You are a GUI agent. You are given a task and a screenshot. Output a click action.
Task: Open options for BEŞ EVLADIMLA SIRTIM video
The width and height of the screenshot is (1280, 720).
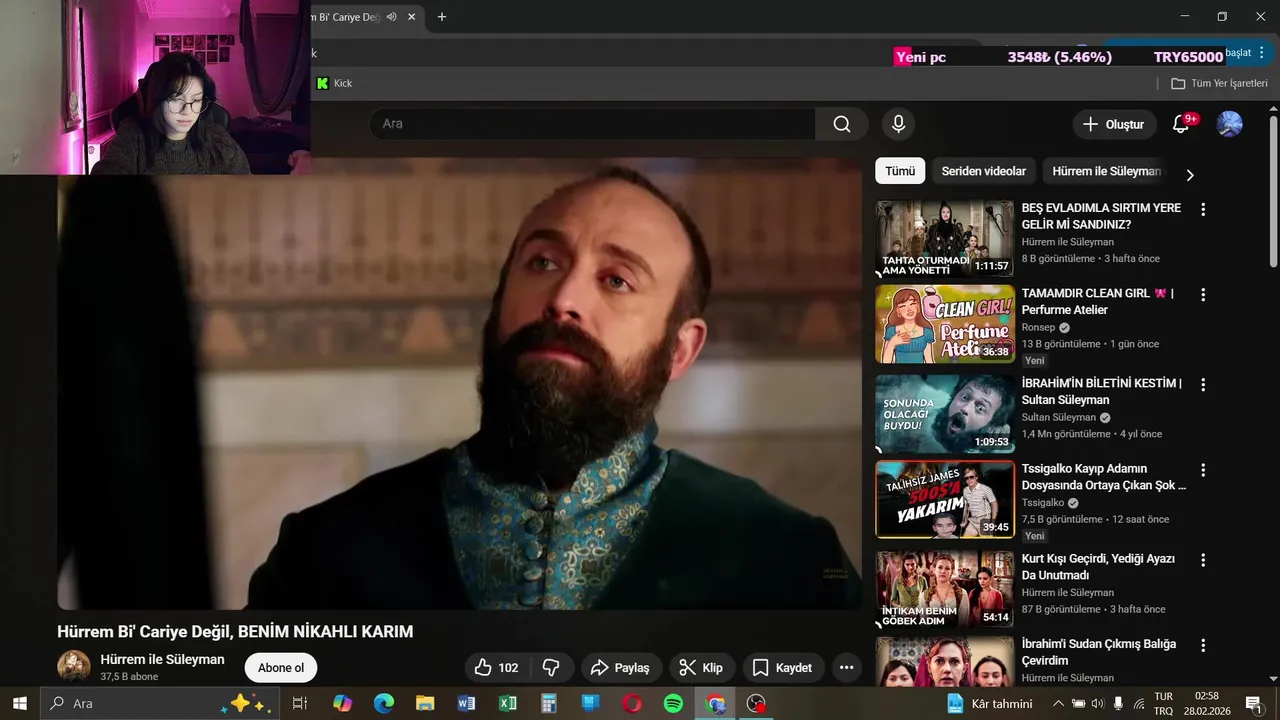click(x=1203, y=210)
